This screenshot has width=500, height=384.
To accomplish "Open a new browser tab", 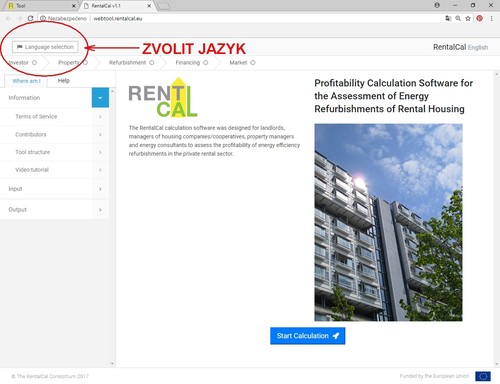I will pyautogui.click(x=163, y=6).
